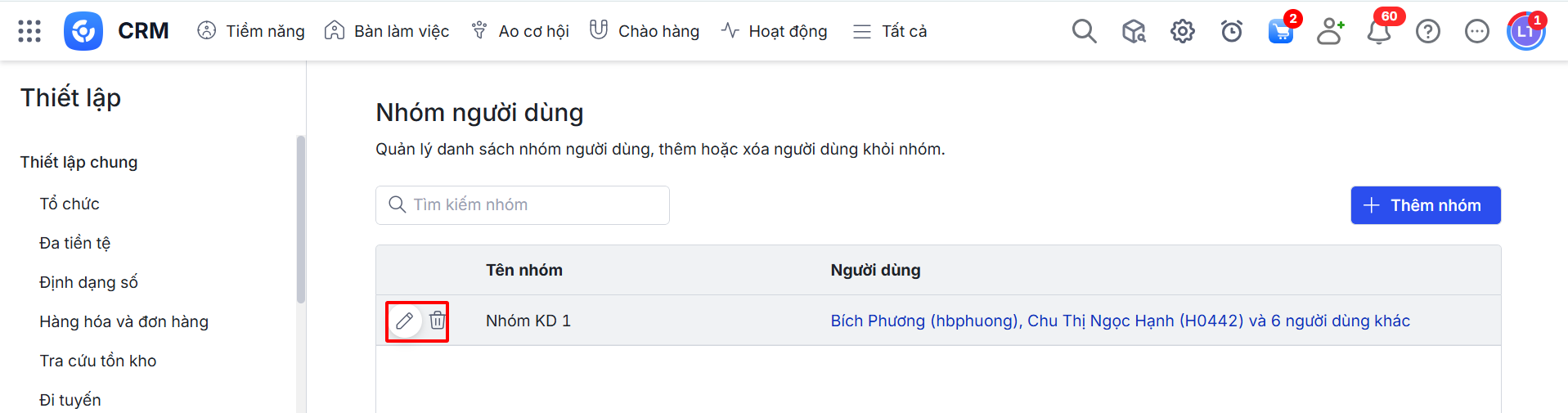Click the Thêm nhóm button

pos(1425,205)
